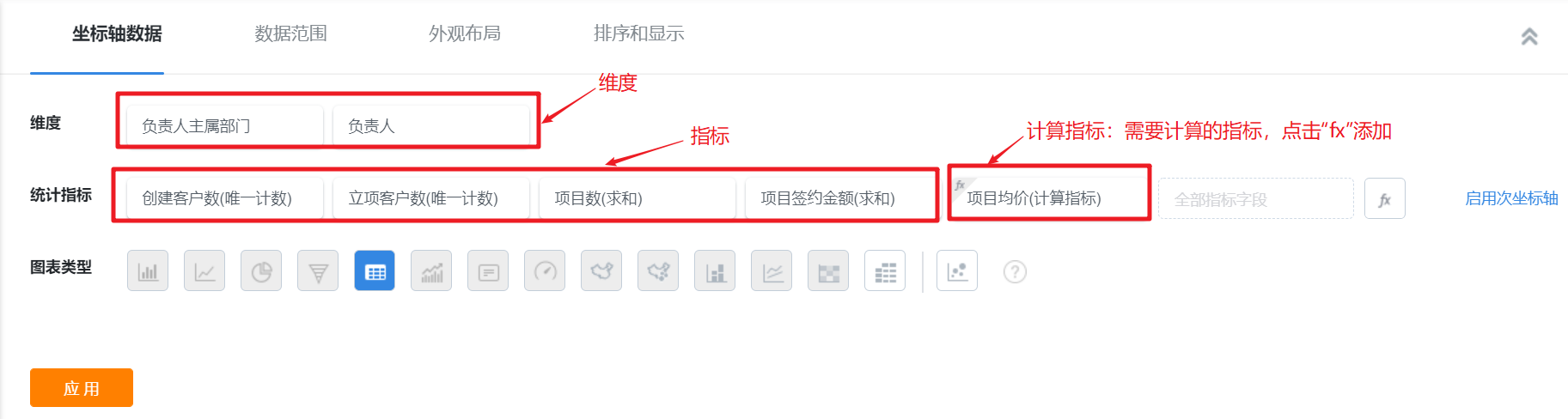
Task: Select the text card chart icon
Action: [x=488, y=271]
